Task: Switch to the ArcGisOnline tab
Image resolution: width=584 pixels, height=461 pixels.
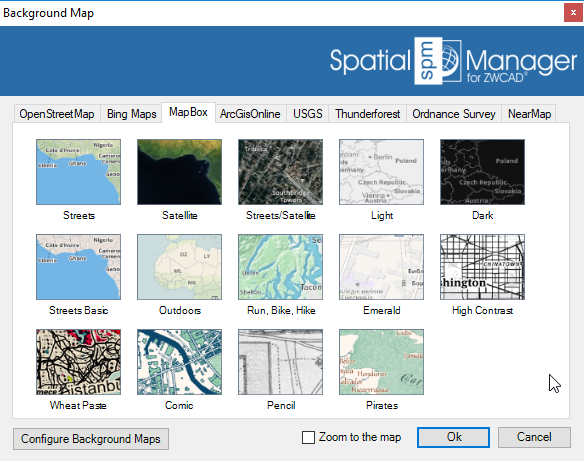Action: click(250, 114)
